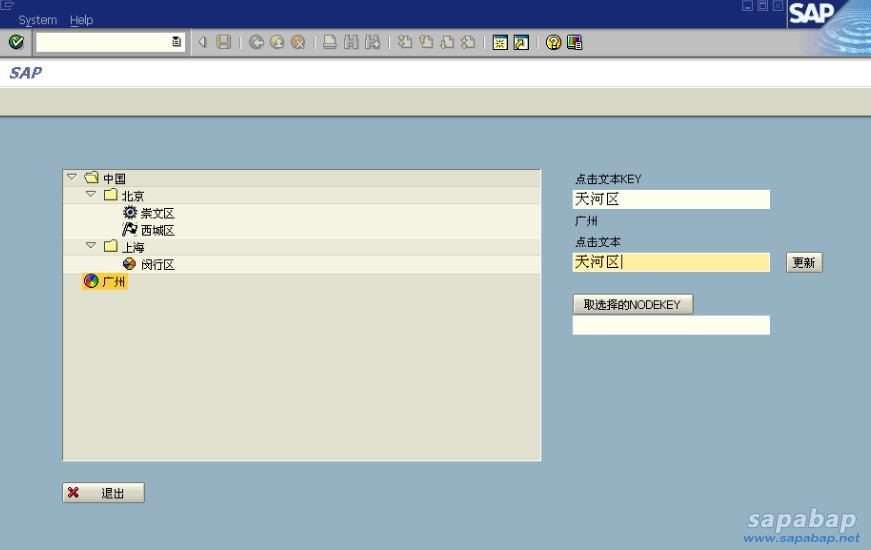
Task: Click the Save floppy disk icon
Action: point(224,42)
